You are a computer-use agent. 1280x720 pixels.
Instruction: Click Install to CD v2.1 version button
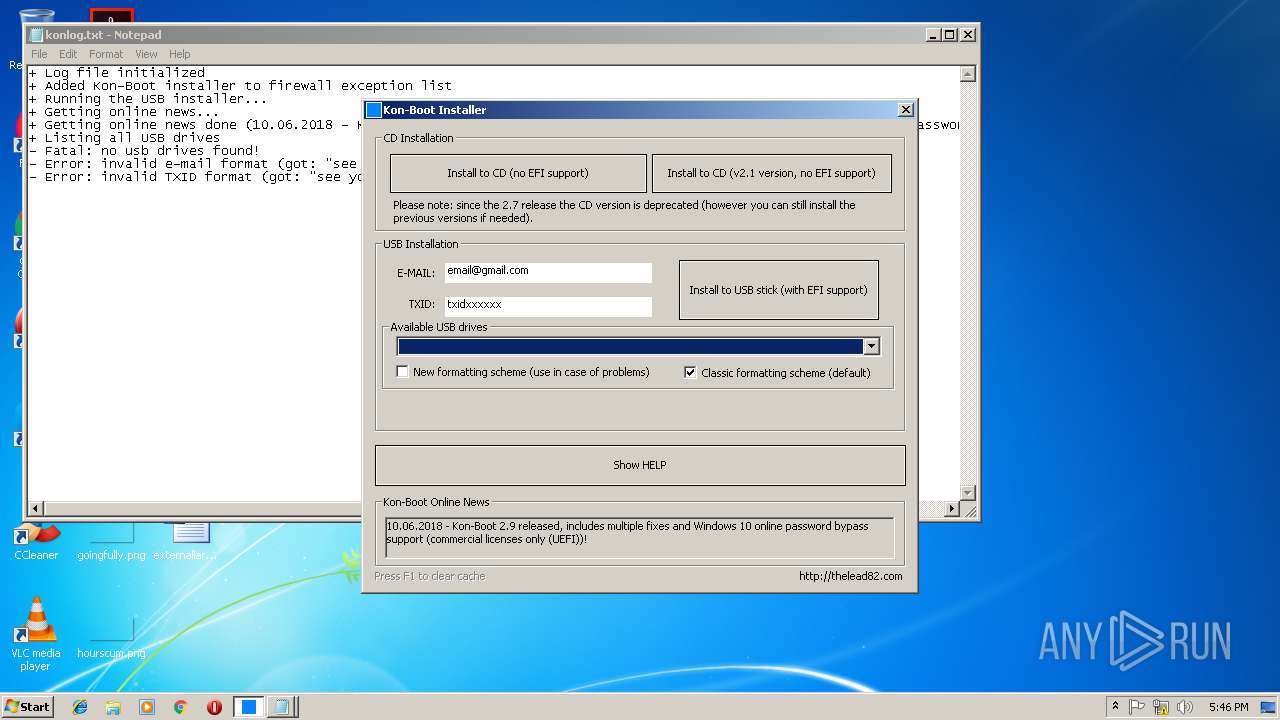[x=771, y=173]
